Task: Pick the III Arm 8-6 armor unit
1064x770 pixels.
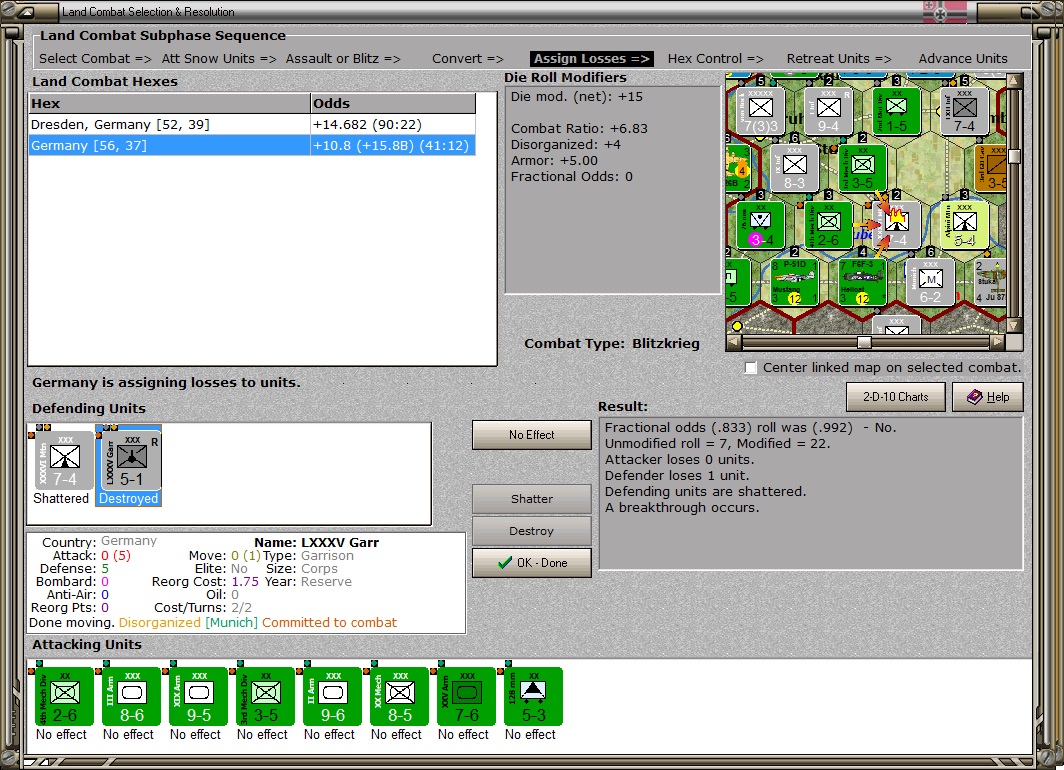Action: [x=132, y=697]
